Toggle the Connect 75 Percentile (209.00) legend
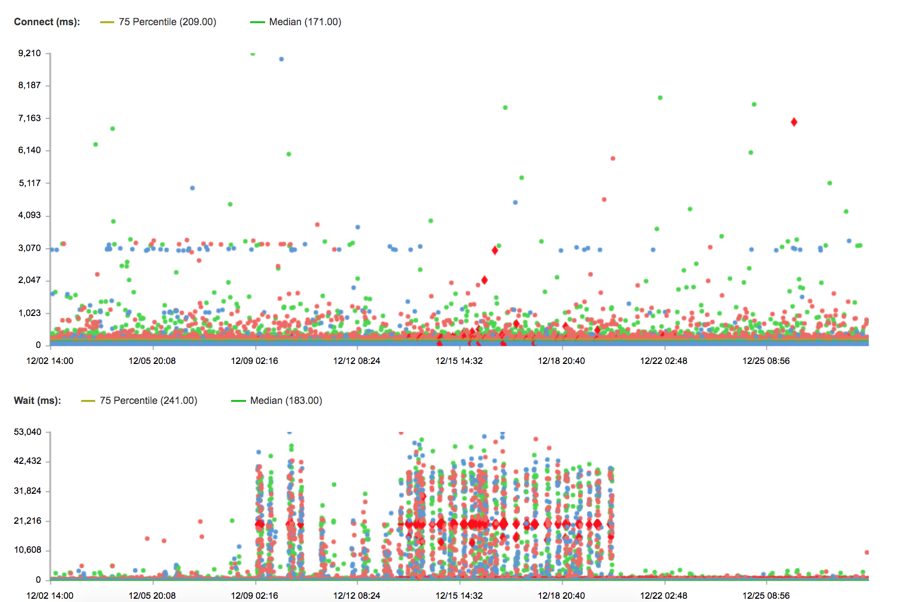The height and width of the screenshot is (602, 903). pos(158,22)
